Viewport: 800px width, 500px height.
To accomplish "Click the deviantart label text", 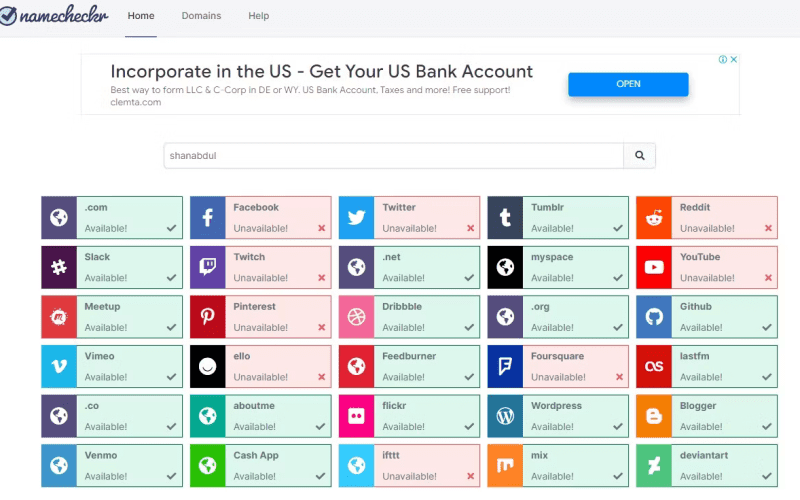I will (x=704, y=455).
